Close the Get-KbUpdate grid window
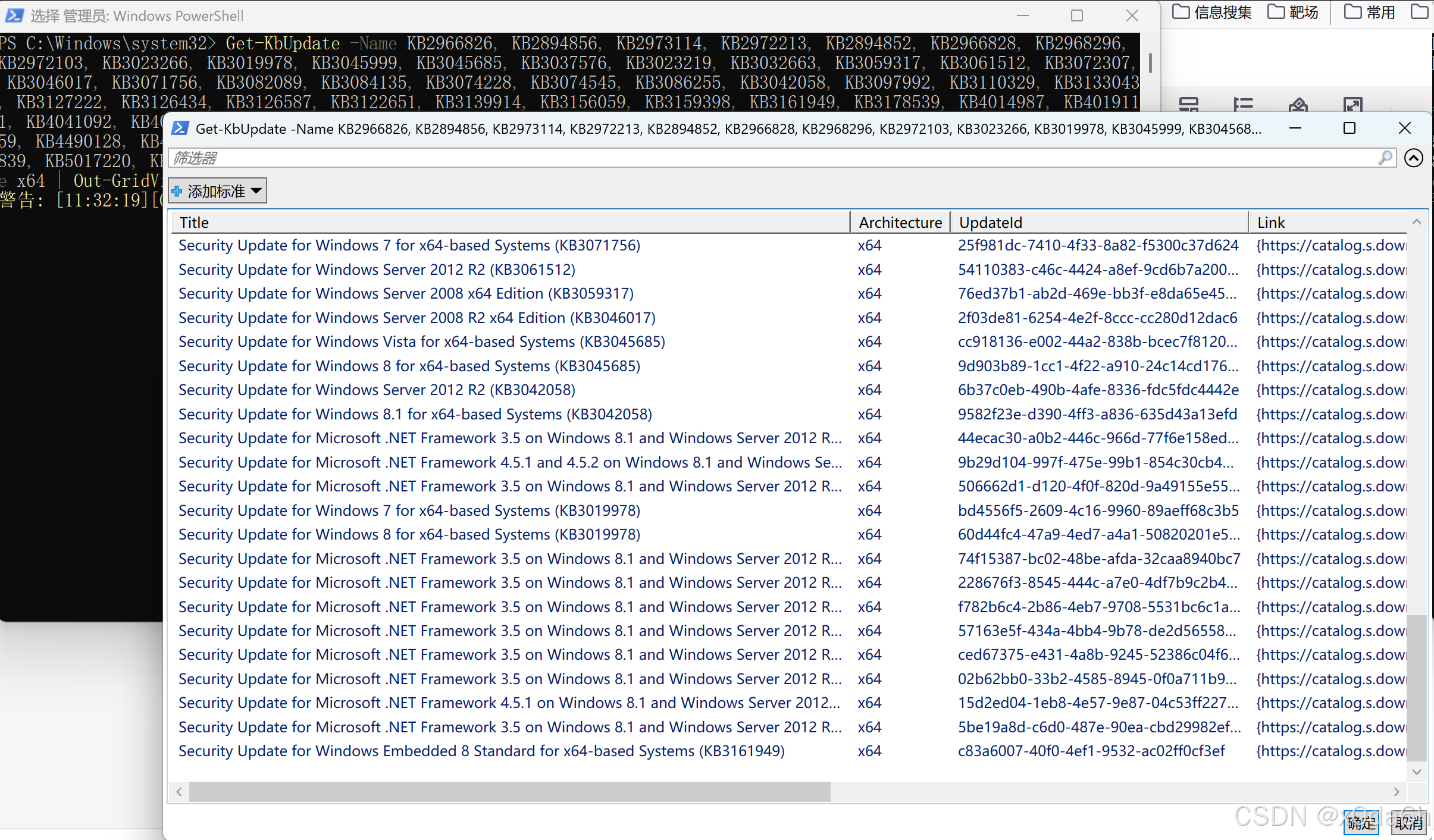Viewport: 1434px width, 840px height. [x=1404, y=128]
